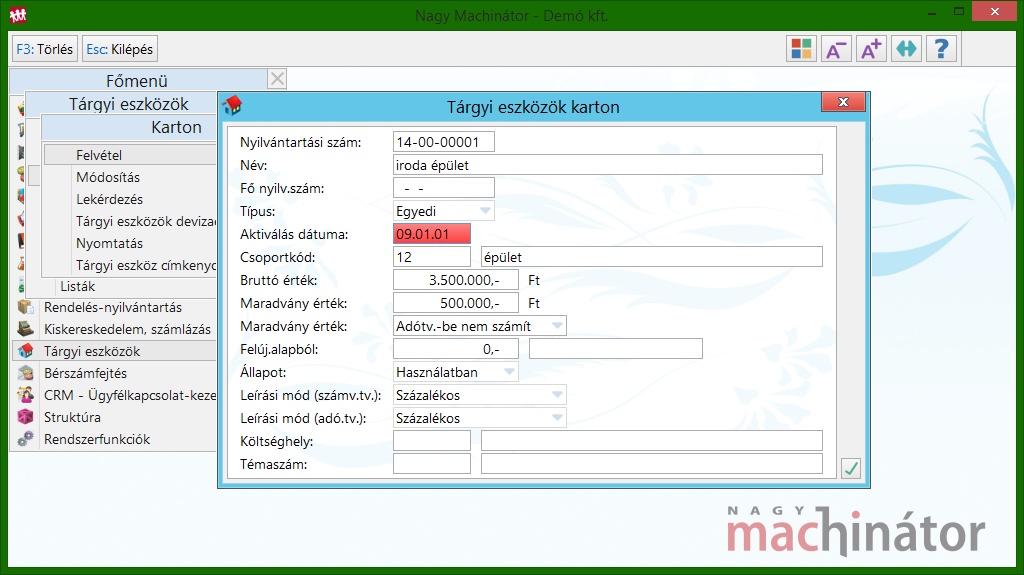Click the Név field containing iroda épület
Screen dimensions: 1024x575
pyautogui.click(x=607, y=165)
